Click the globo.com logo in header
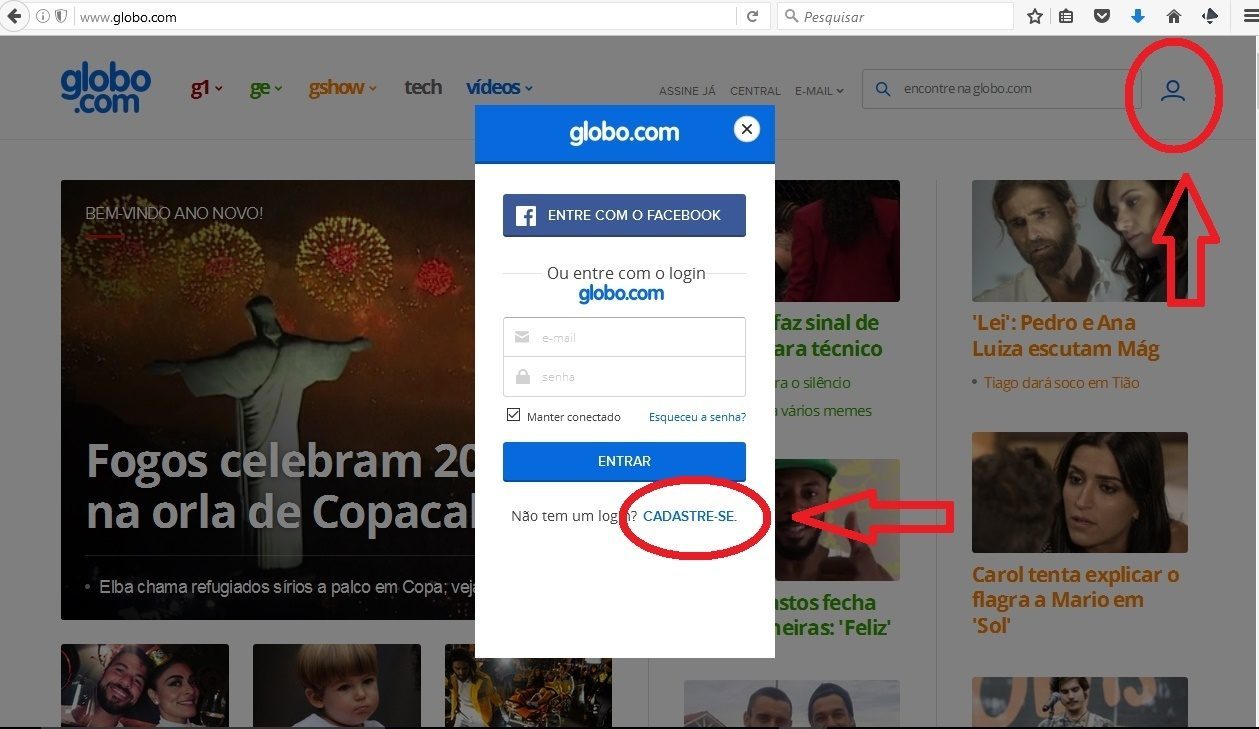Screen dimensions: 1259x729 [105, 88]
